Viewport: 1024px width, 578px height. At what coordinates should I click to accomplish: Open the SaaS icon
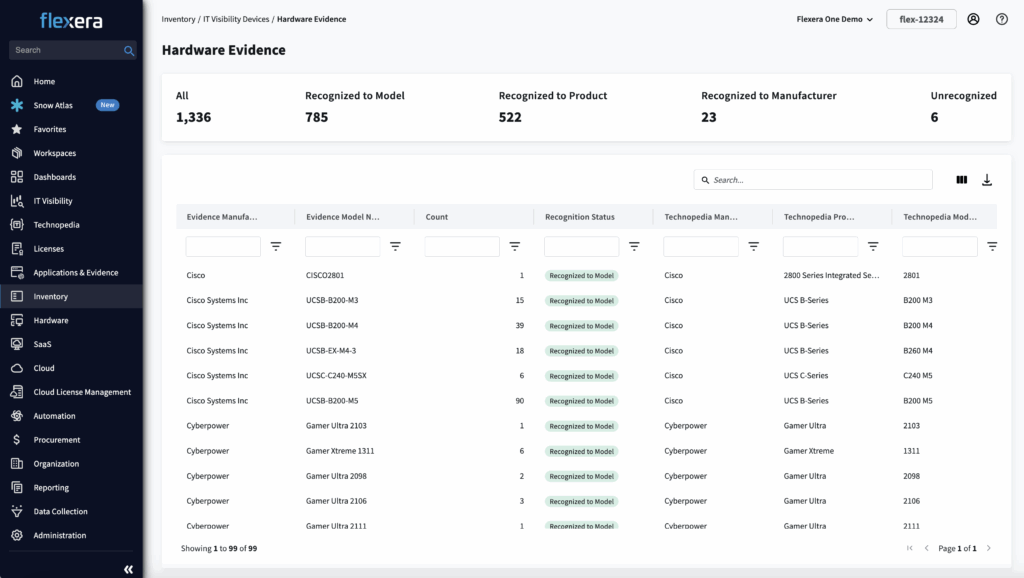[x=17, y=344]
